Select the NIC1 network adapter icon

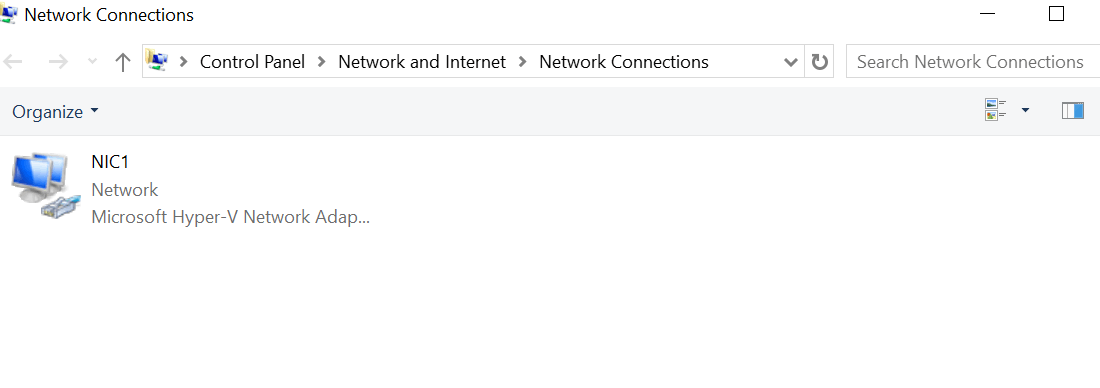(x=42, y=186)
